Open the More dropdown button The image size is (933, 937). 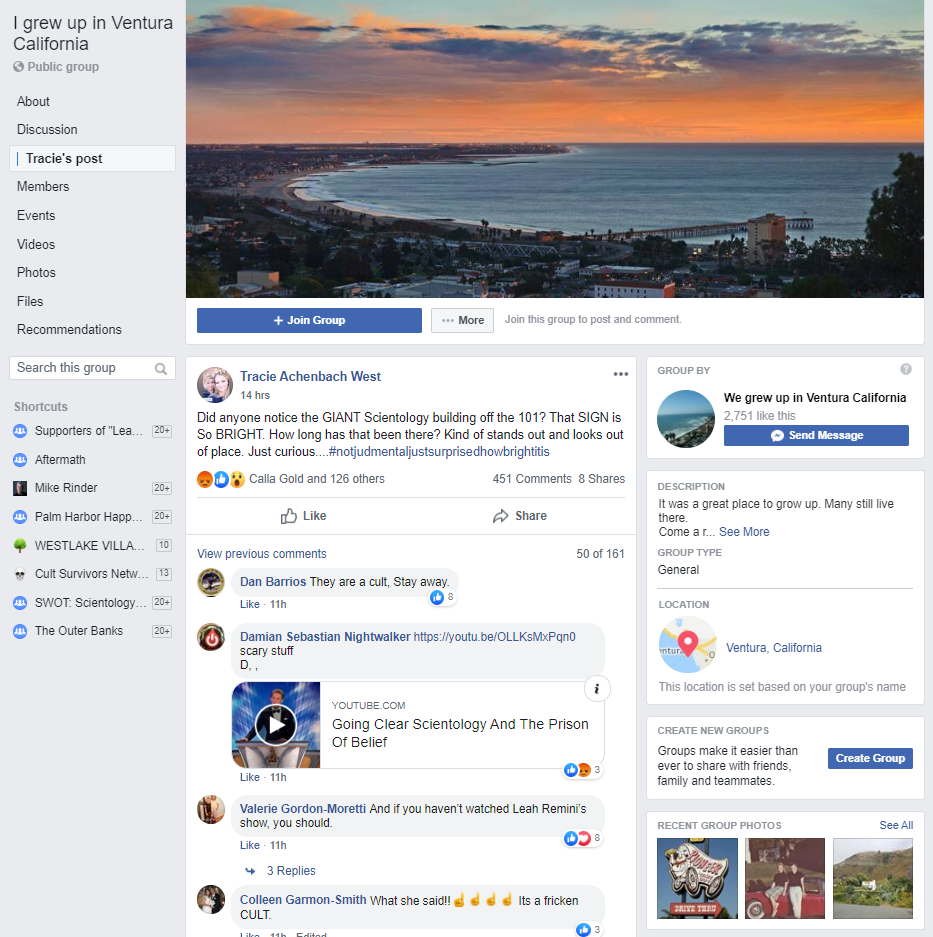463,320
